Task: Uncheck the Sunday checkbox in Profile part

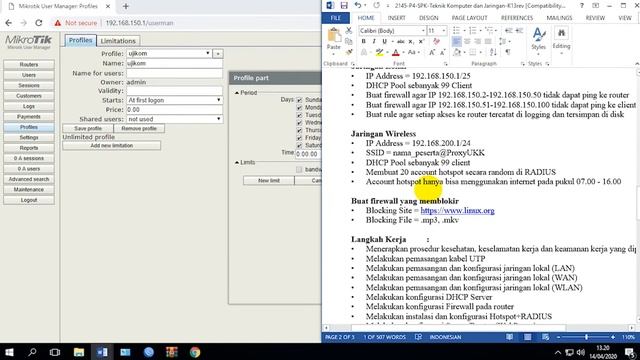Action: click(299, 100)
